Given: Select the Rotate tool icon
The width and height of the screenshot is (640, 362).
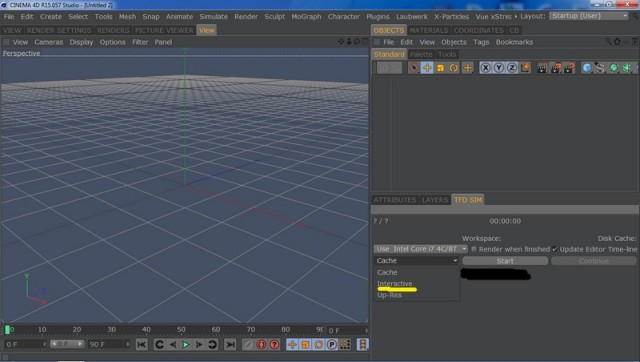Looking at the screenshot, I should click(x=454, y=68).
